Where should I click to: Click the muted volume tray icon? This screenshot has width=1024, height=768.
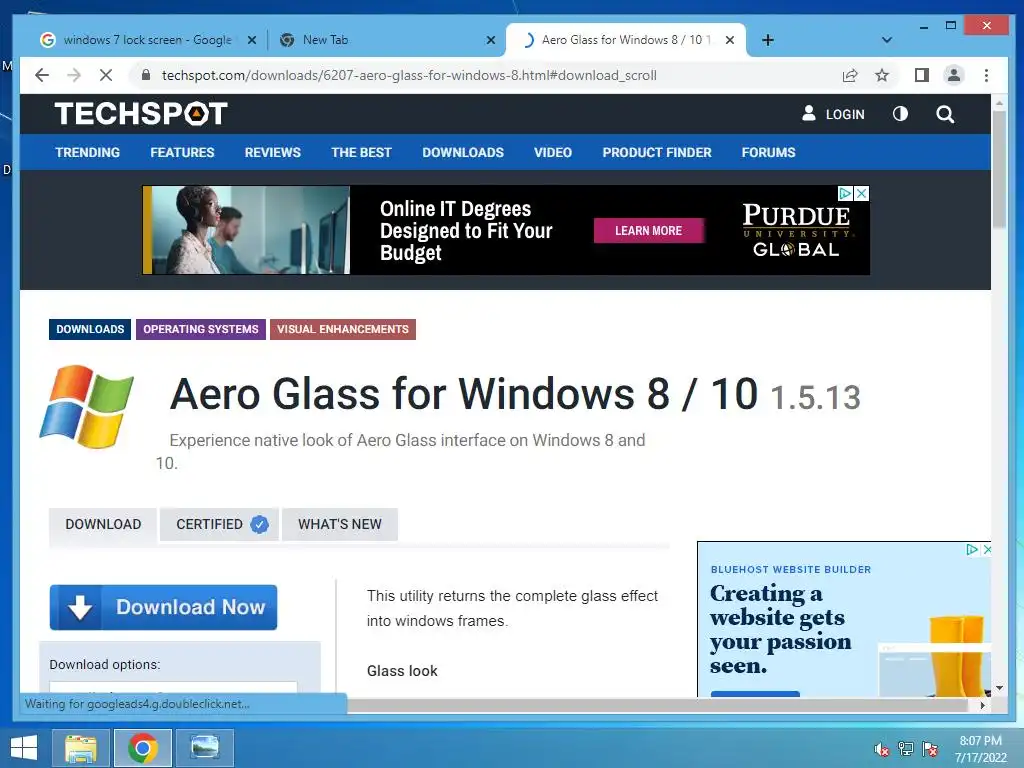[882, 749]
